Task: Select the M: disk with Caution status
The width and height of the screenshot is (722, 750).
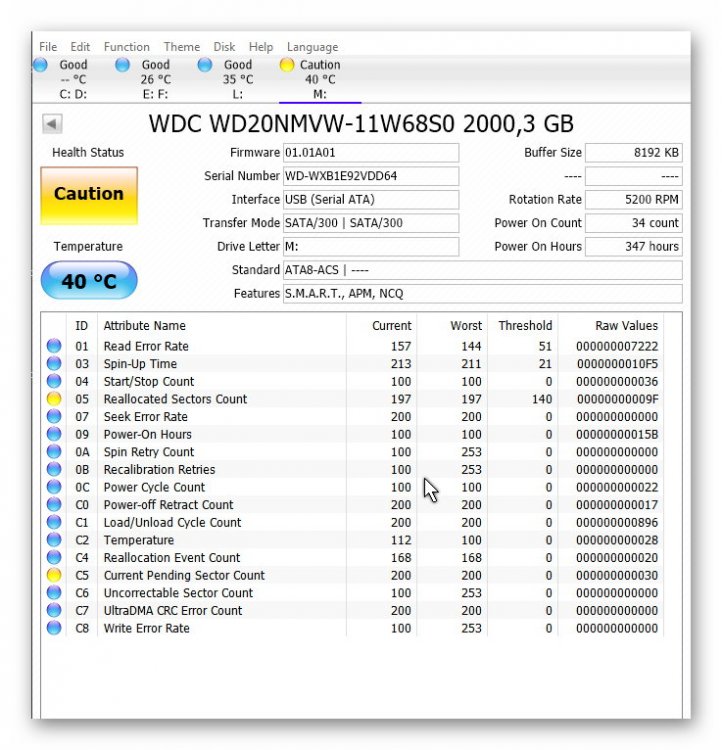Action: pos(320,79)
